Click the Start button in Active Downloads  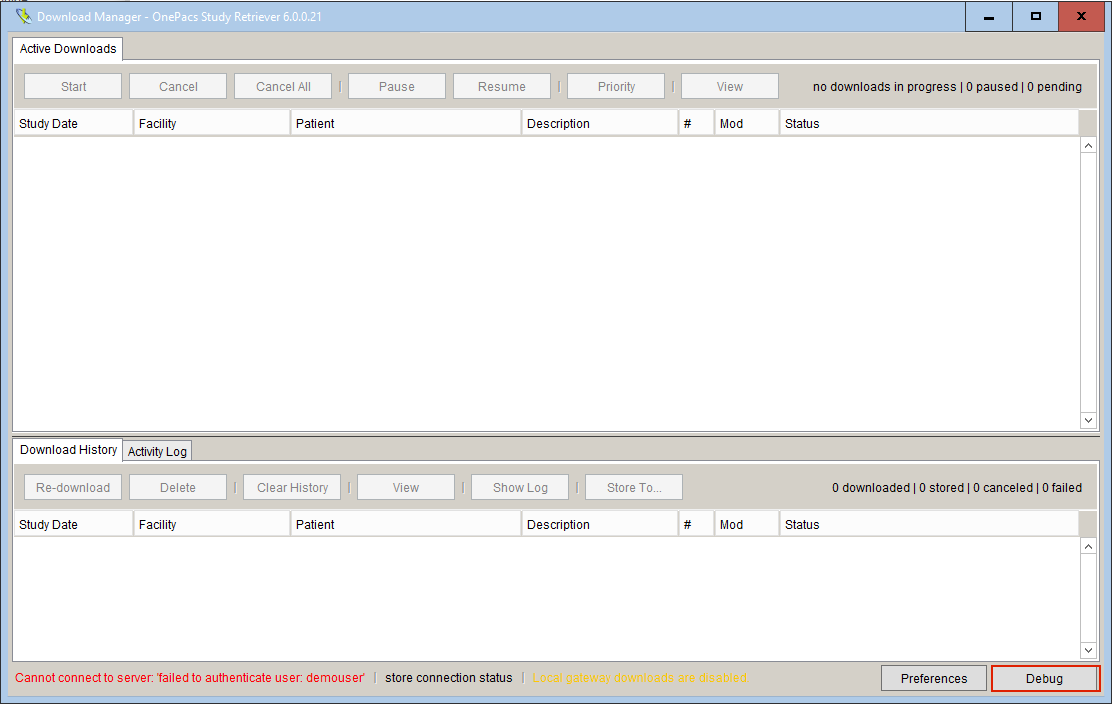tap(73, 86)
